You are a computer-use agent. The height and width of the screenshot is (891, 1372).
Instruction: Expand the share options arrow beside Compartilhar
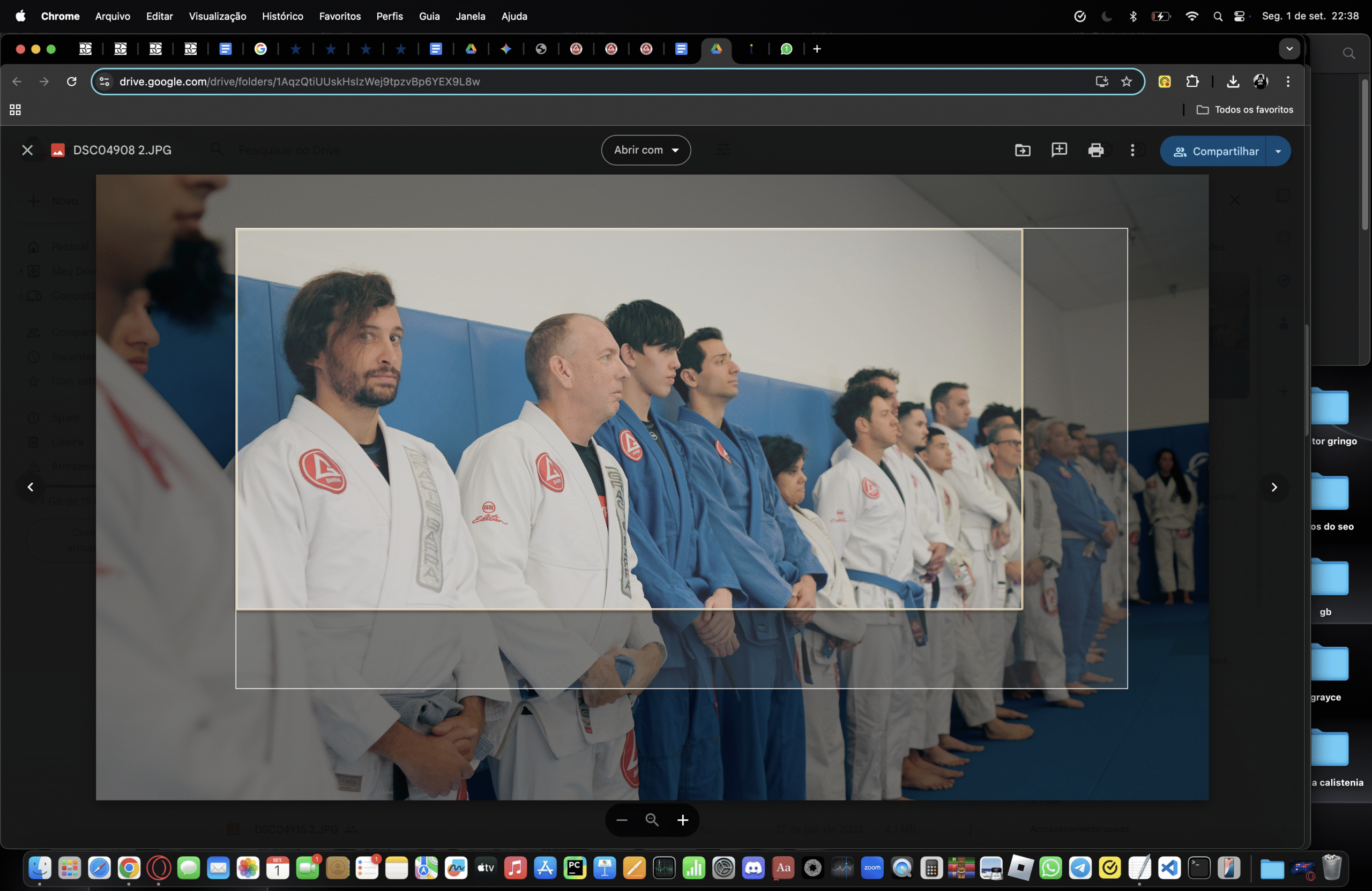(x=1278, y=151)
